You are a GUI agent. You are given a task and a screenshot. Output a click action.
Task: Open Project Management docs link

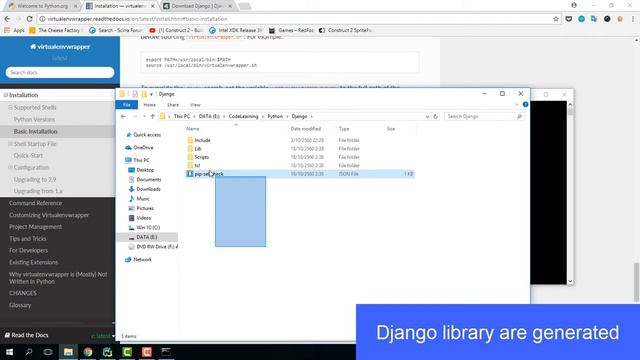[x=36, y=227]
